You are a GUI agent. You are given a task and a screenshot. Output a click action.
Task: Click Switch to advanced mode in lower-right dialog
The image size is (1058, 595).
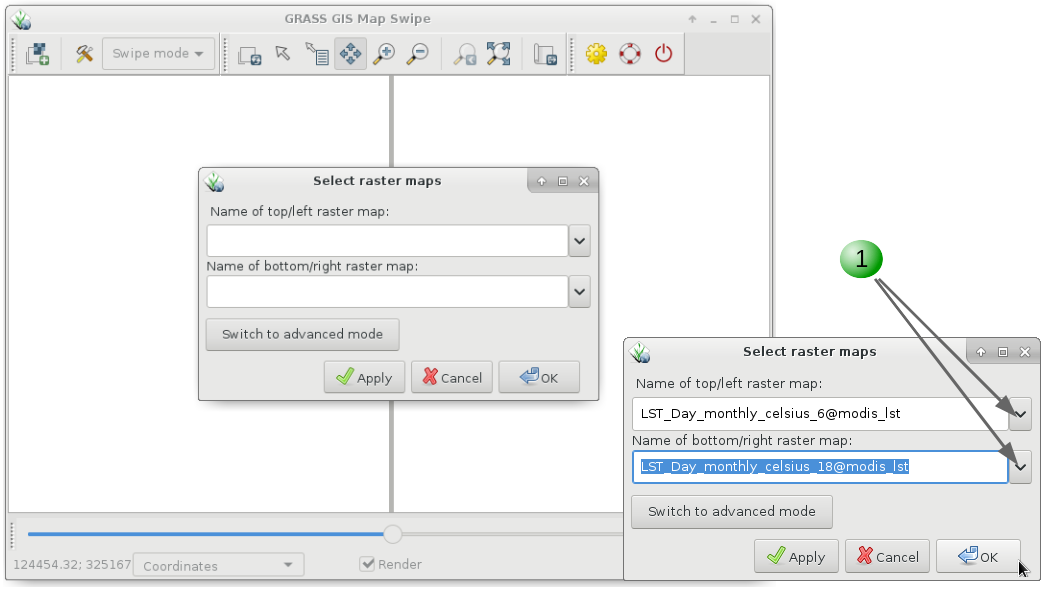[732, 512]
